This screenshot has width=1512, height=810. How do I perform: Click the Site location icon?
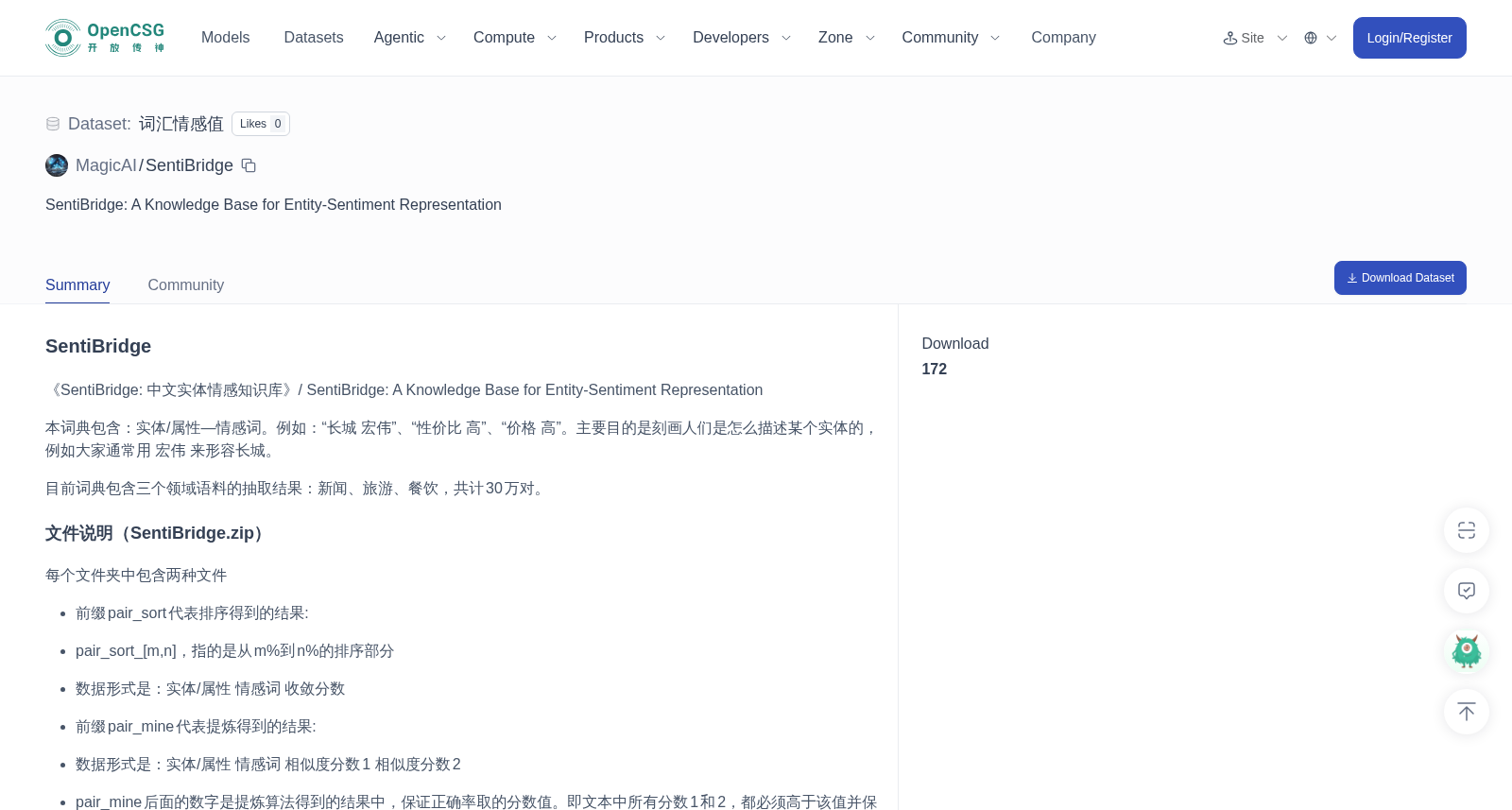(x=1230, y=38)
